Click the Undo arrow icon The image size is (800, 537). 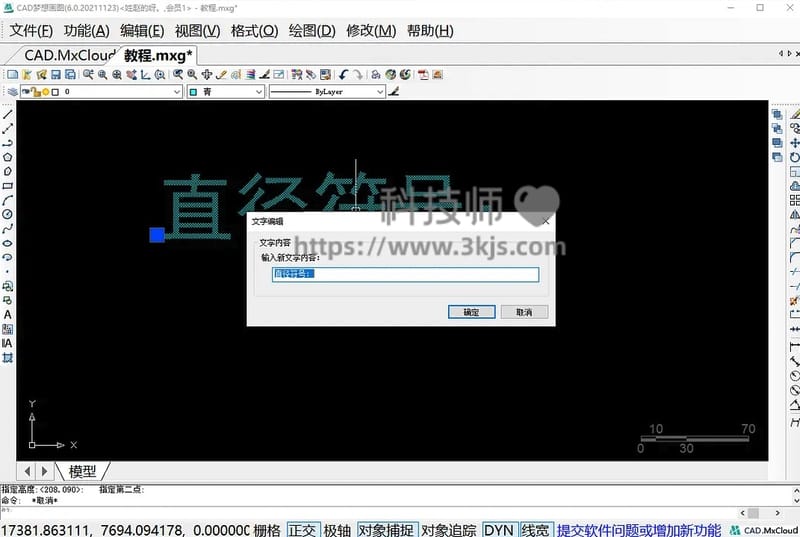[343, 74]
